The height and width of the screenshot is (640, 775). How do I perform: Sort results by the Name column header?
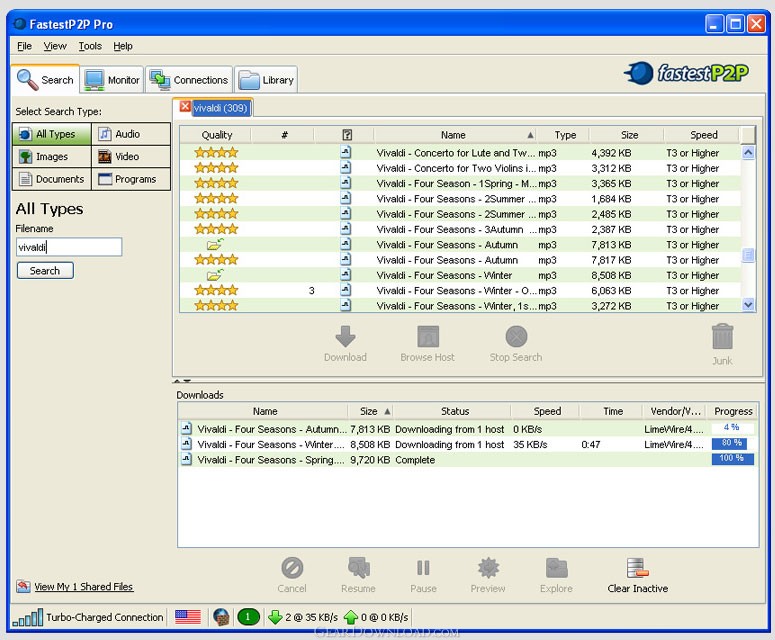[455, 135]
